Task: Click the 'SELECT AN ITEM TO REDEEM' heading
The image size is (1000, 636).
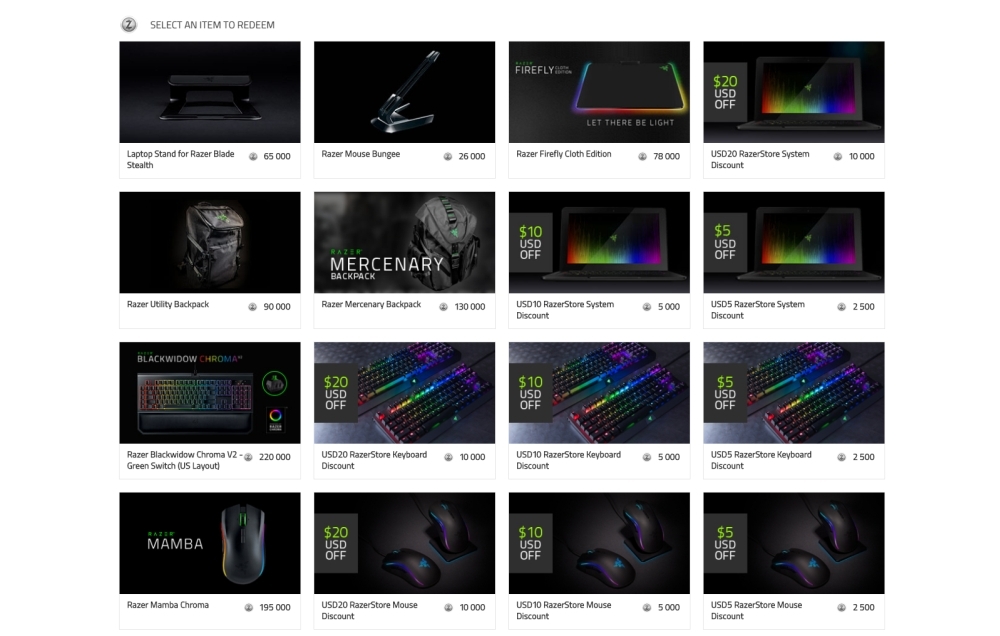Action: tap(212, 25)
